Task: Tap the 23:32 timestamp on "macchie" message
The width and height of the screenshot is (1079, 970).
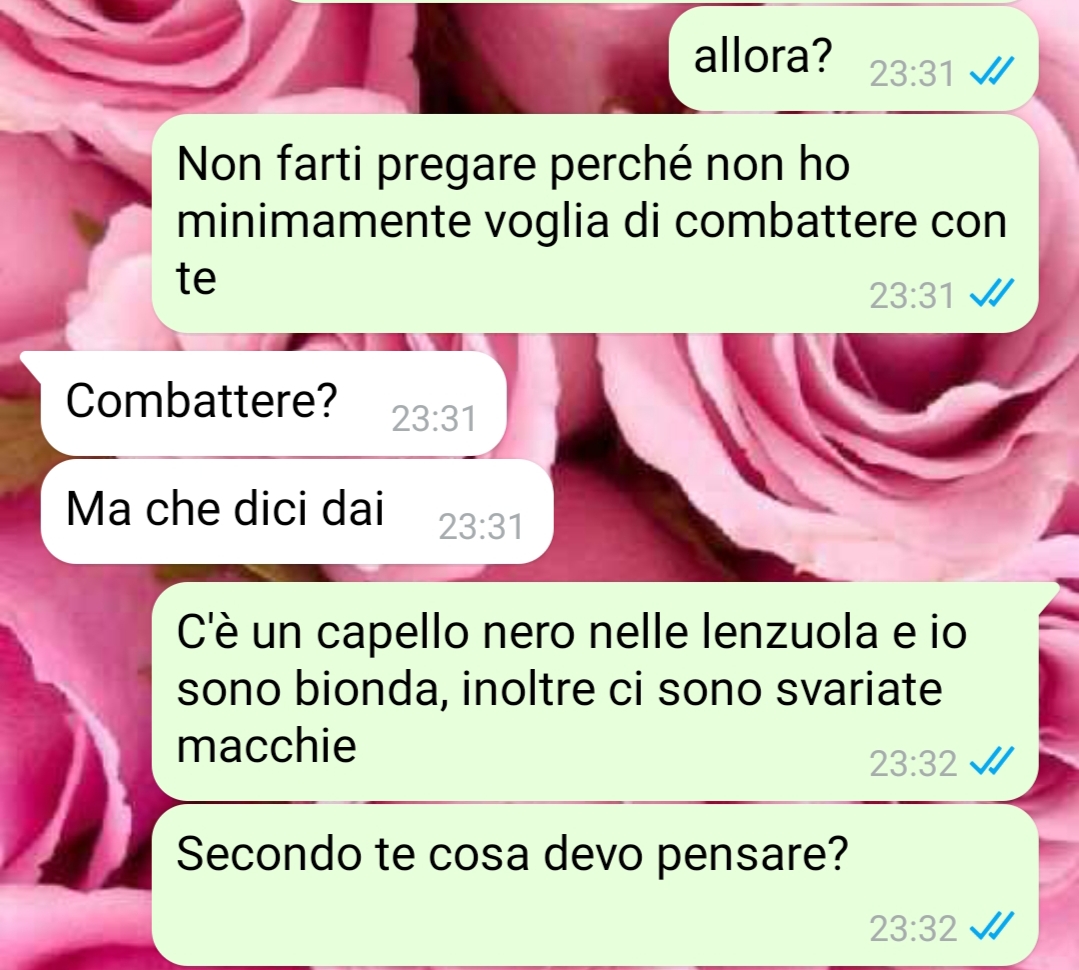Action: [912, 764]
